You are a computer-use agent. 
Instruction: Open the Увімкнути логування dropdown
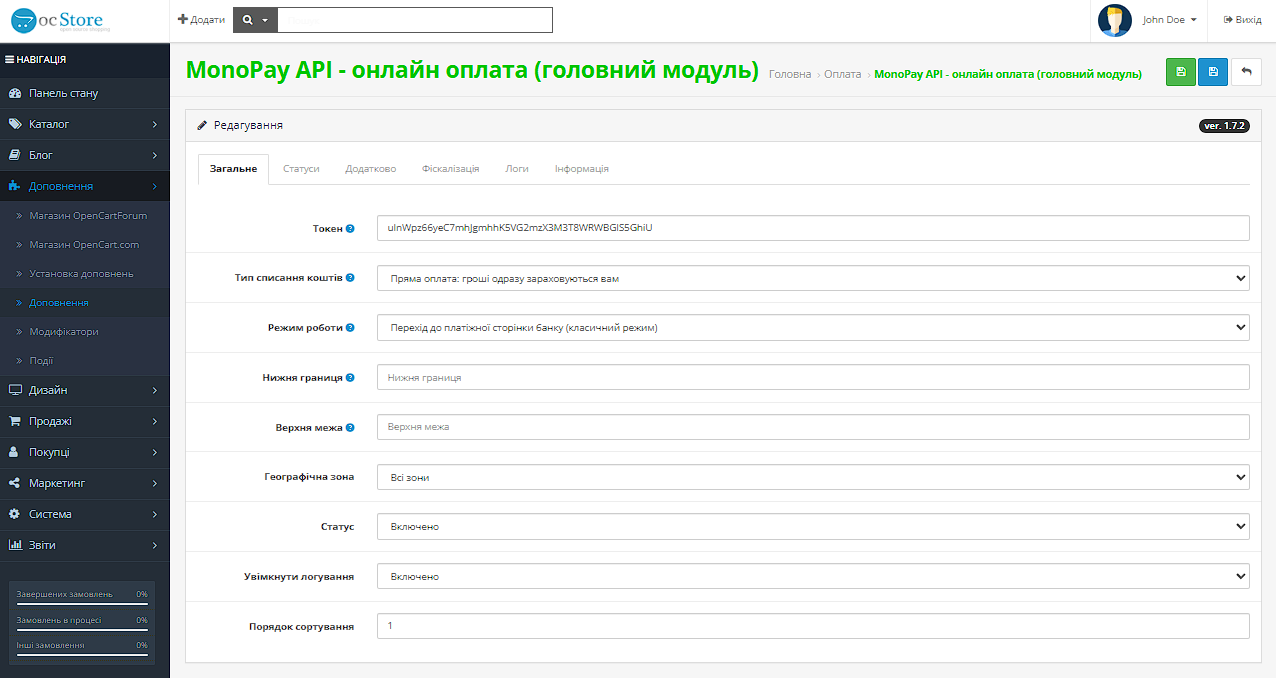click(x=813, y=576)
